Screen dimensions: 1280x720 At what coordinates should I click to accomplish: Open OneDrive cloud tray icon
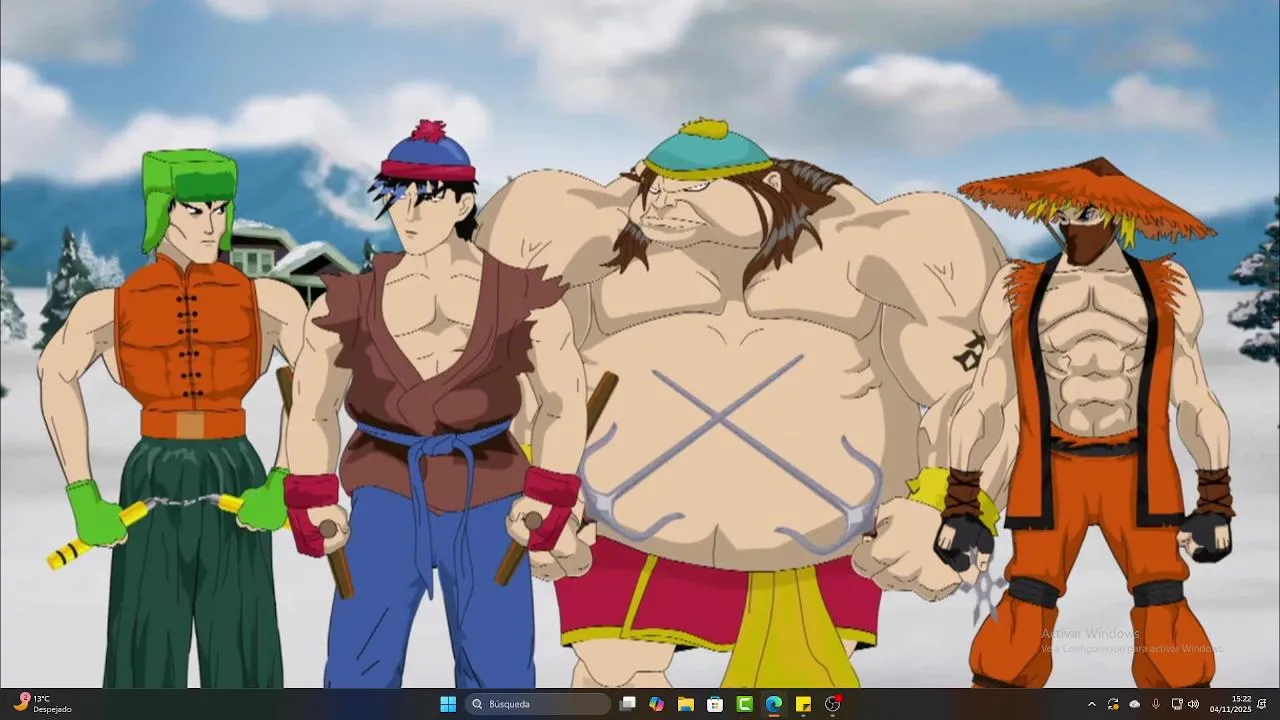(x=1134, y=704)
